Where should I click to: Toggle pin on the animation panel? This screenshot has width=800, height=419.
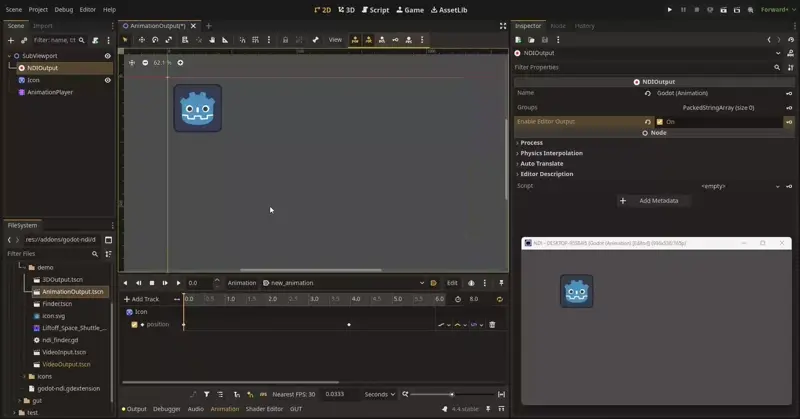tap(502, 283)
